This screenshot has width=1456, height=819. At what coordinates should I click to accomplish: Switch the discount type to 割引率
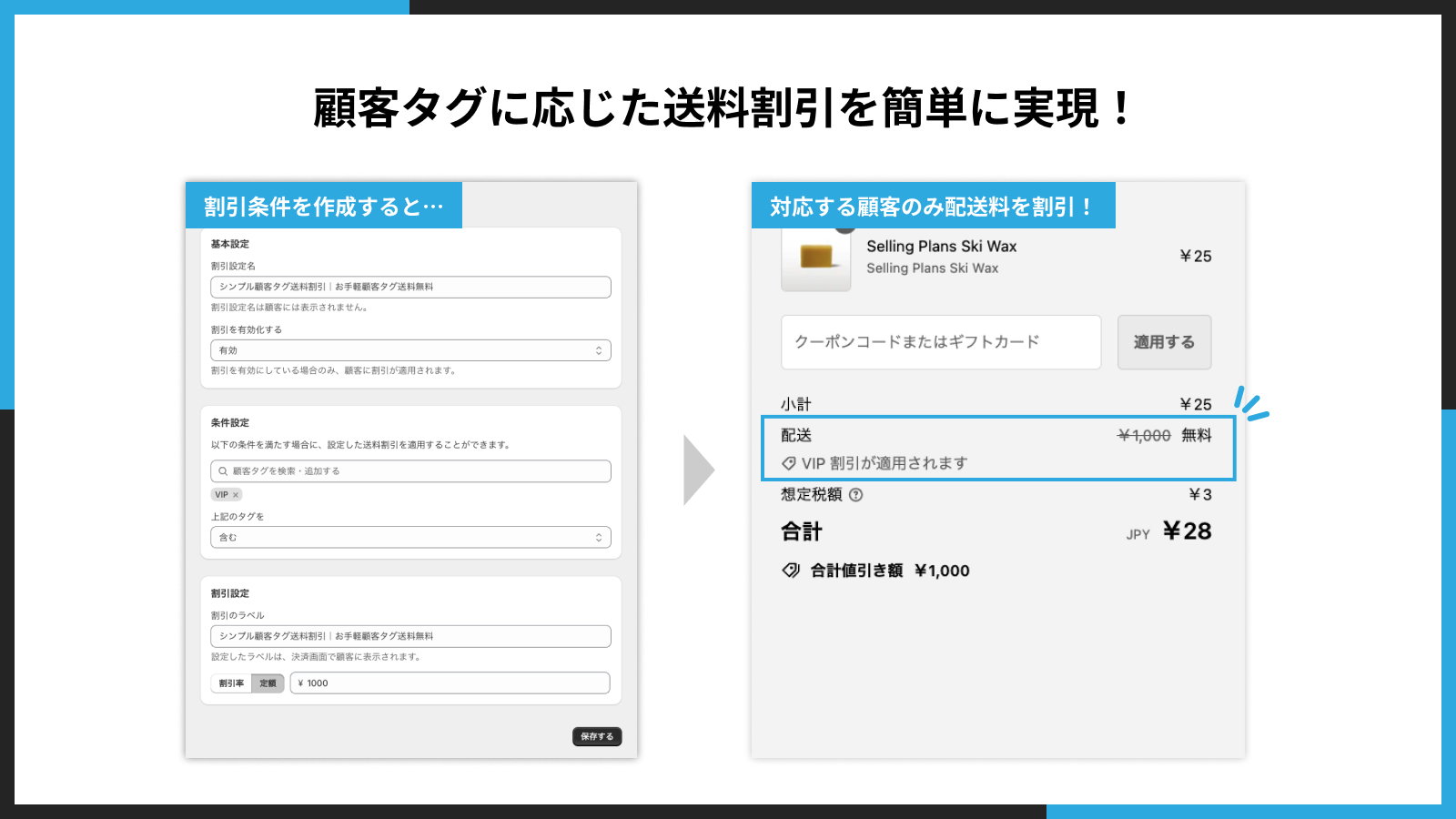230,682
